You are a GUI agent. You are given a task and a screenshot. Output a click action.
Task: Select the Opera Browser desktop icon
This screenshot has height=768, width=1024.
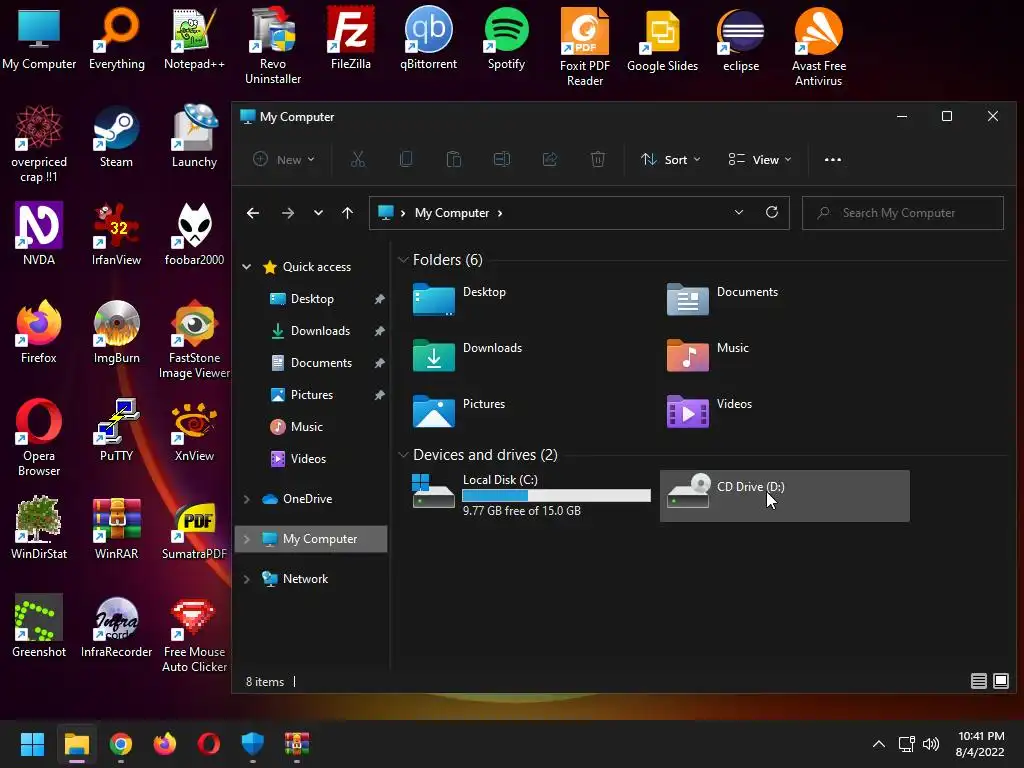pyautogui.click(x=39, y=438)
